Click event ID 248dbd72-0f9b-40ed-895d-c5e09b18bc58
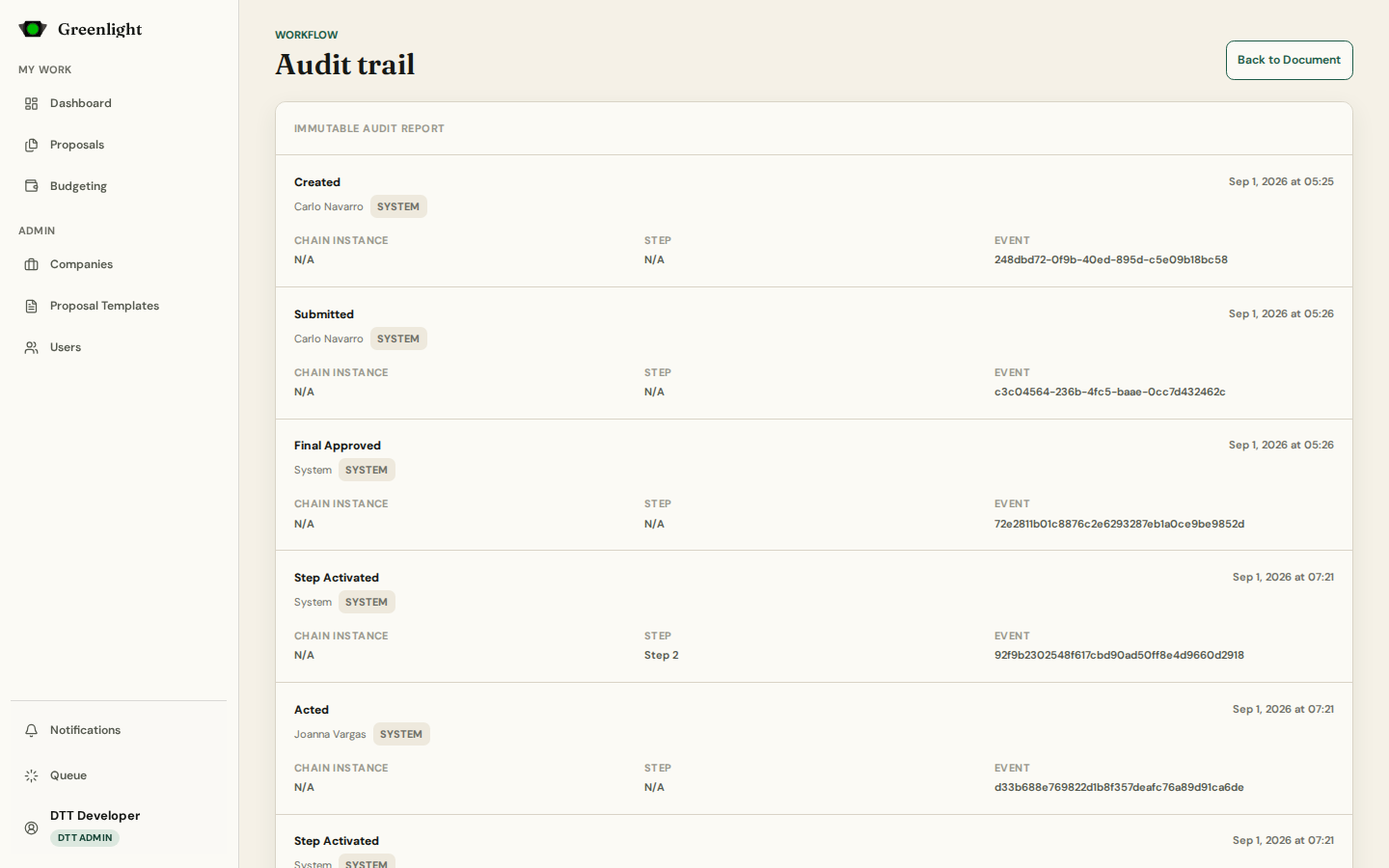This screenshot has height=868, width=1389. click(1111, 259)
